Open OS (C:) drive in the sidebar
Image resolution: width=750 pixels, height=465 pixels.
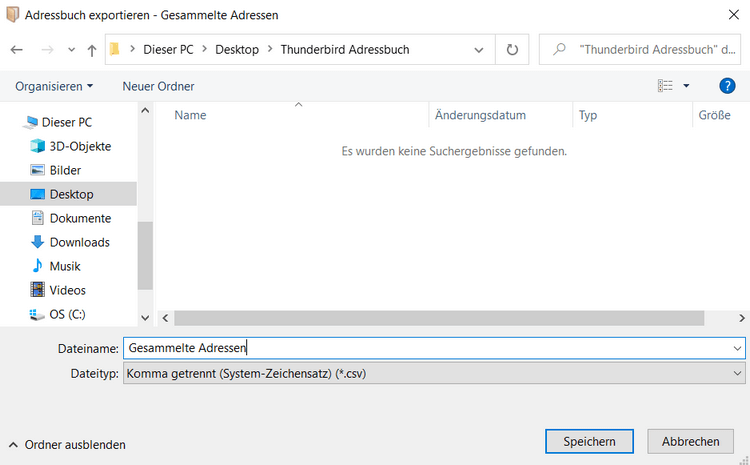tap(67, 314)
